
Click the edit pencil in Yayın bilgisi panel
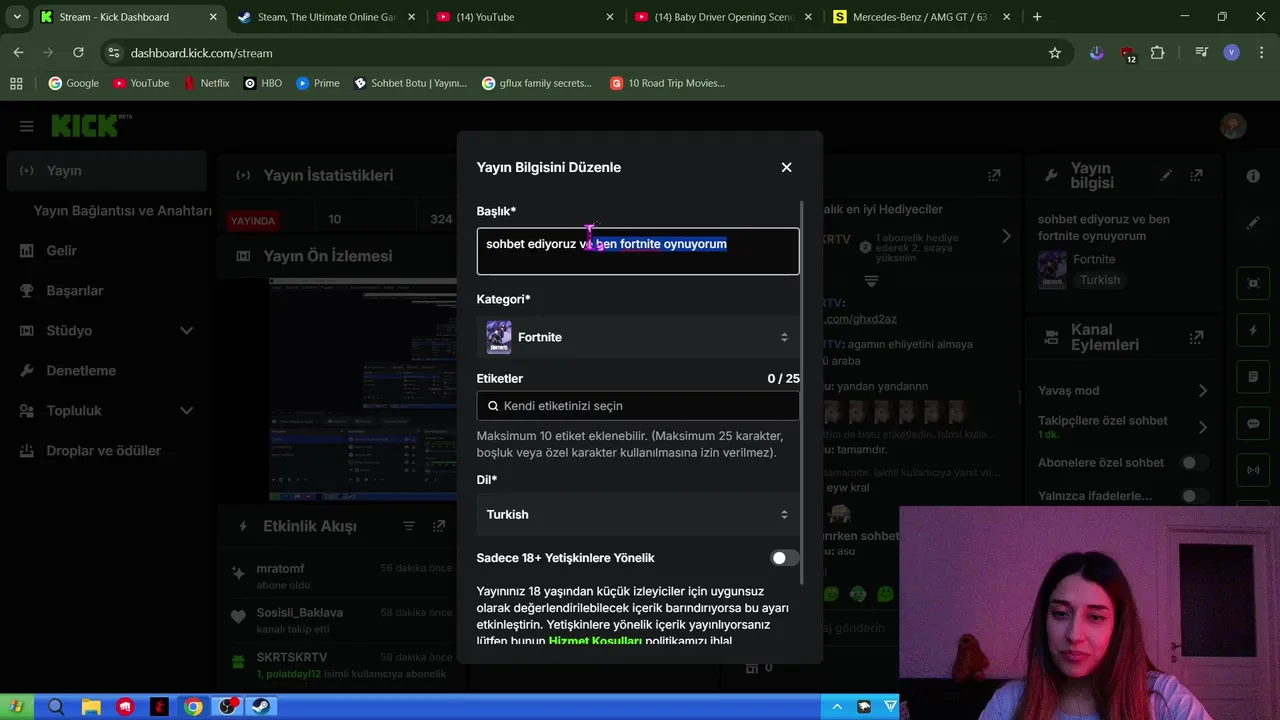coord(1166,175)
